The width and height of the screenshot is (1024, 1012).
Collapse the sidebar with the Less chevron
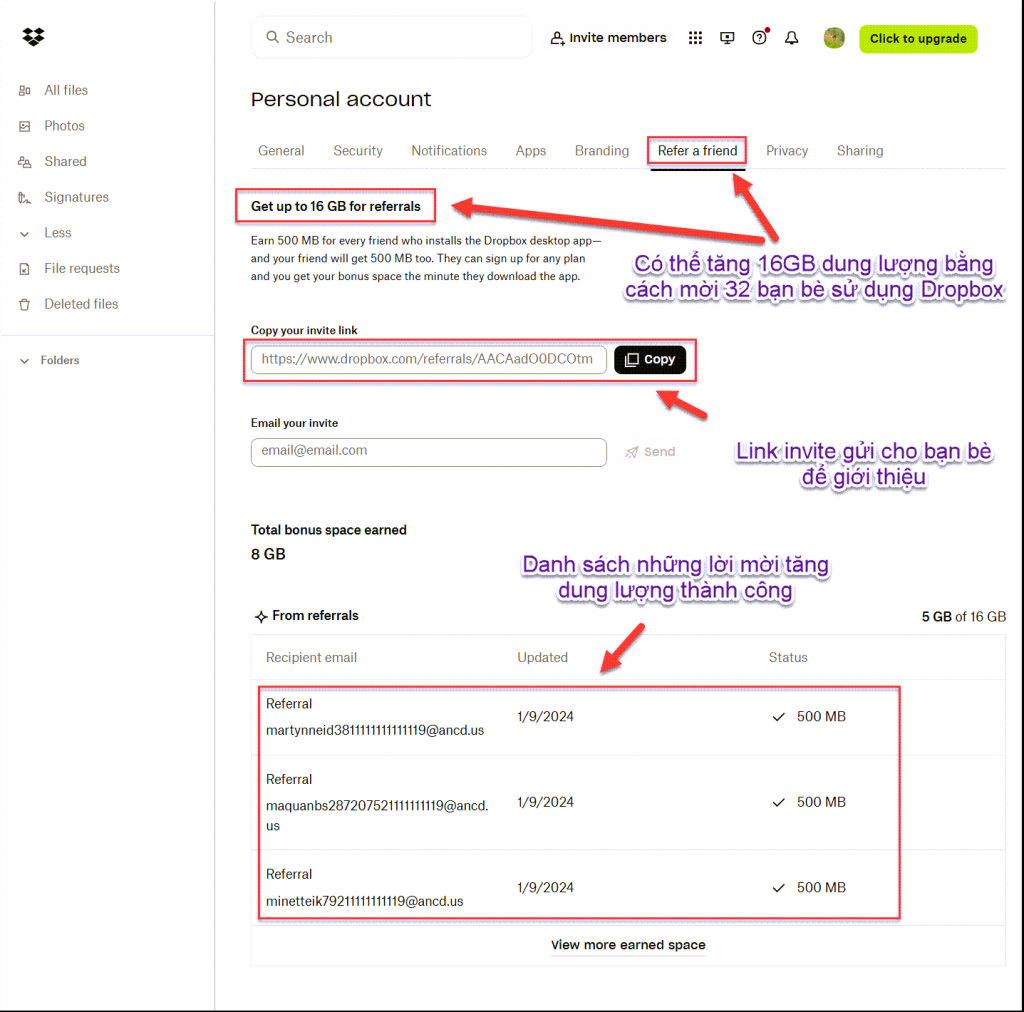click(x=25, y=234)
